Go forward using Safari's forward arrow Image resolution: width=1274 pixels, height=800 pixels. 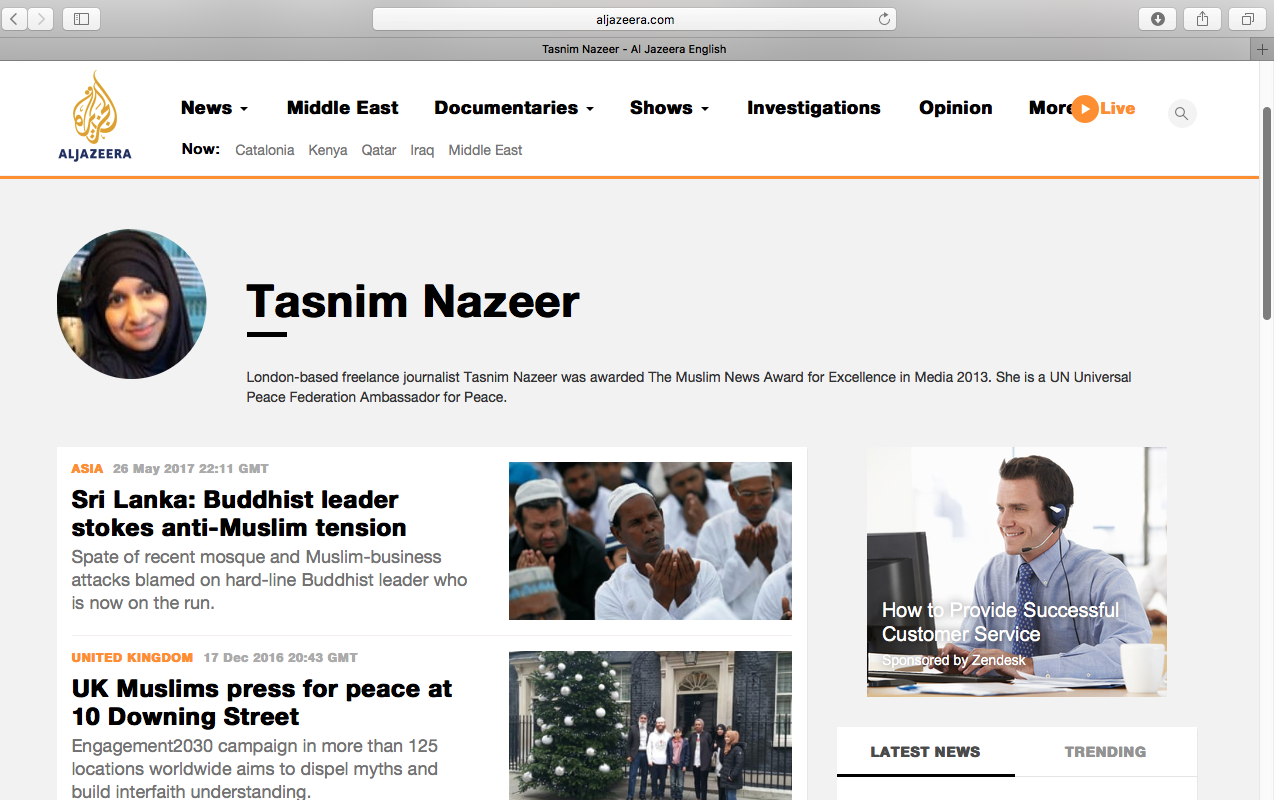tap(41, 19)
